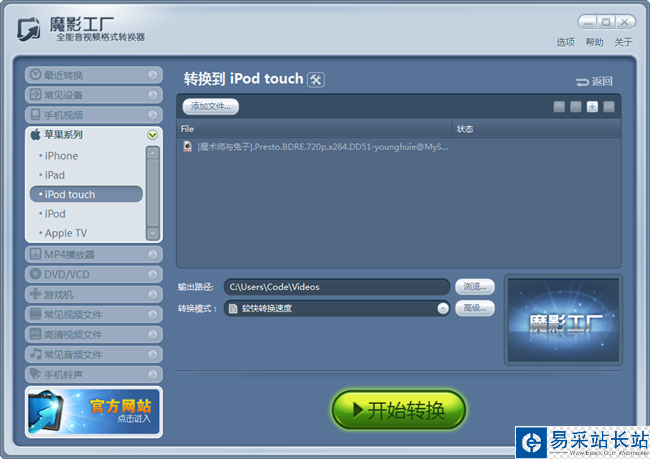Select iPad in the Apple list
The height and width of the screenshot is (459, 650).
[x=86, y=175]
